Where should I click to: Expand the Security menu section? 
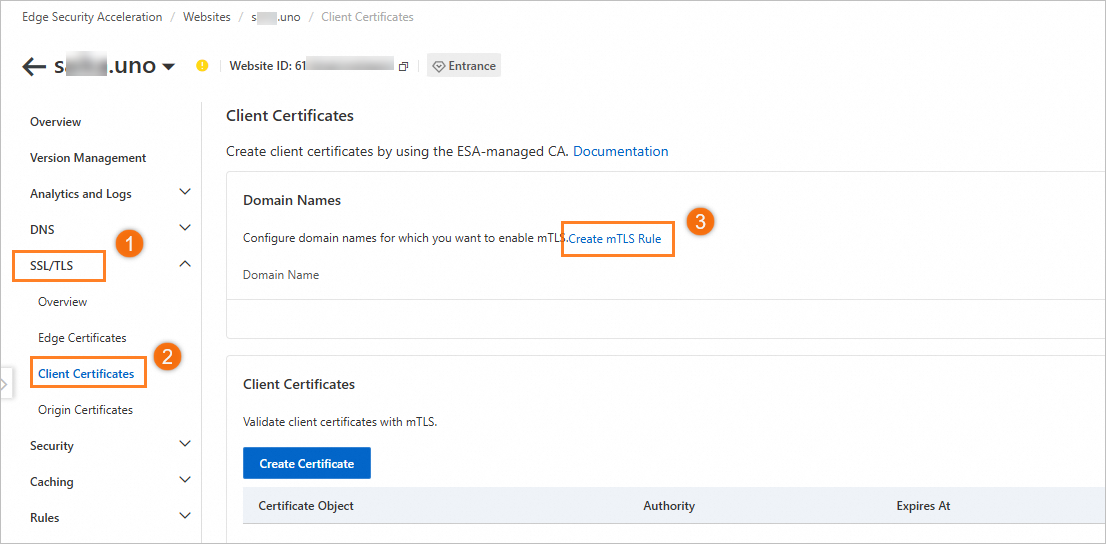(x=185, y=444)
